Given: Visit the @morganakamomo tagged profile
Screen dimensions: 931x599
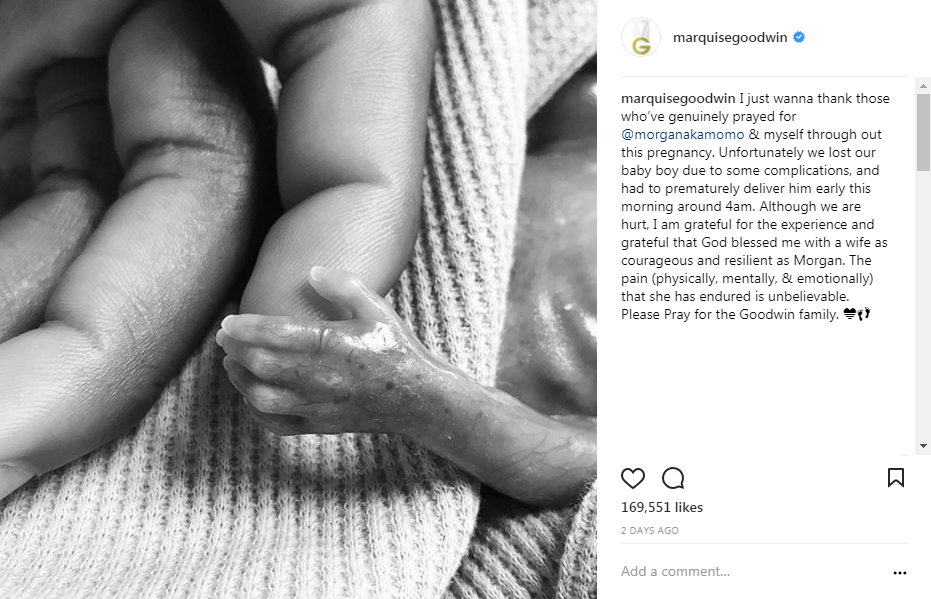Looking at the screenshot, I should point(682,135).
